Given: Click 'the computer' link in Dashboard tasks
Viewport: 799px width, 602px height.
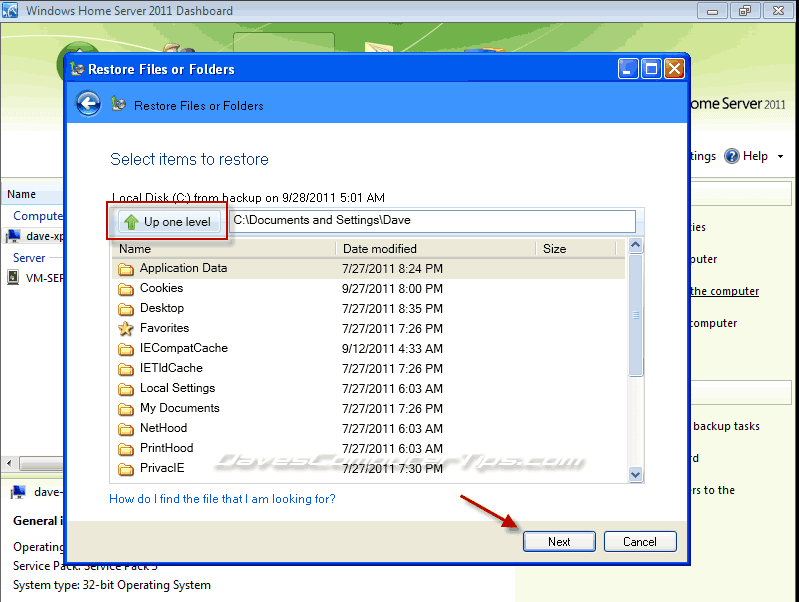Looking at the screenshot, I should (x=725, y=291).
